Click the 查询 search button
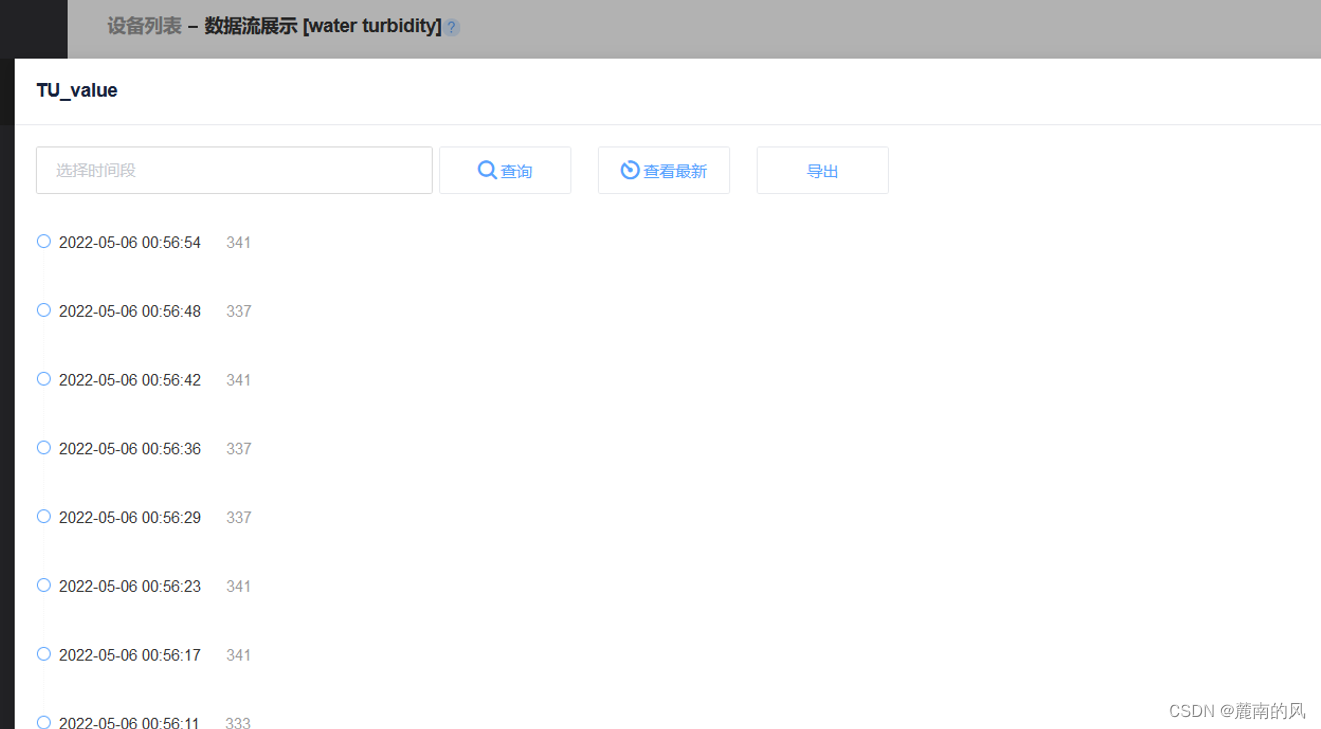1321x729 pixels. (505, 171)
